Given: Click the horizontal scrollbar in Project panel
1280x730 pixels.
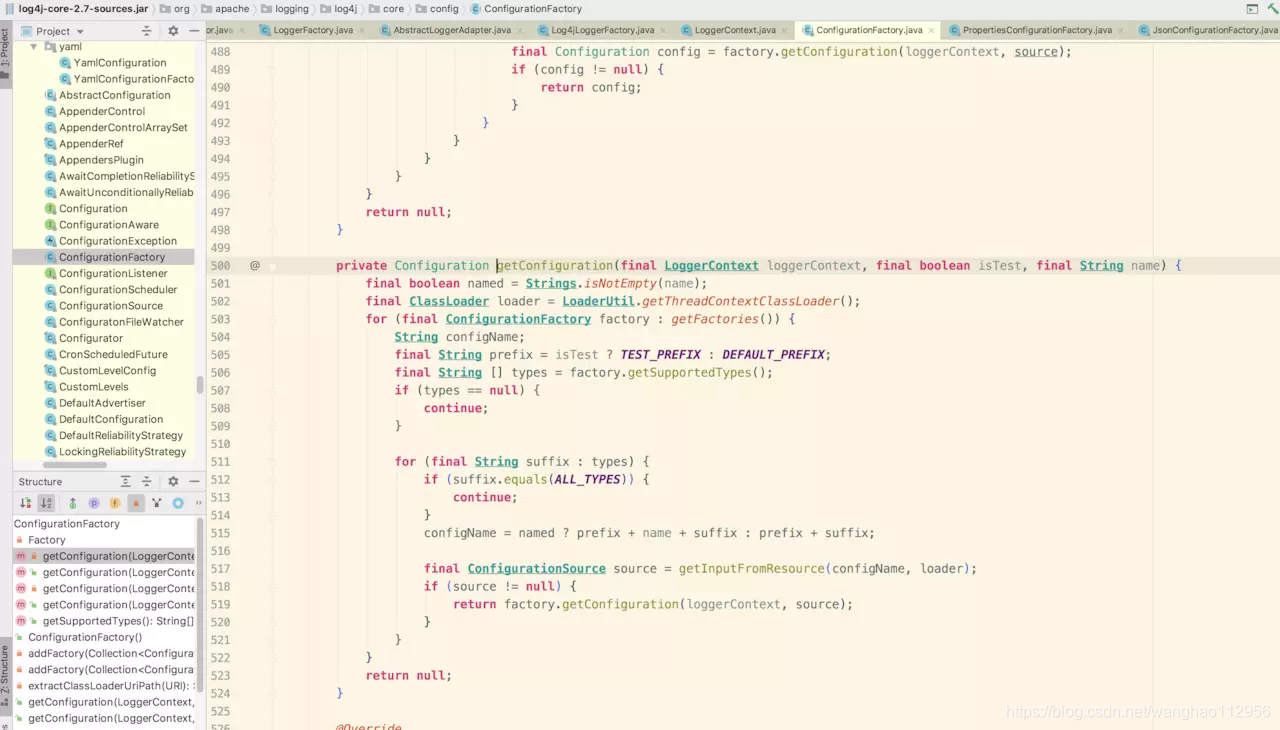Looking at the screenshot, I should [x=75, y=464].
